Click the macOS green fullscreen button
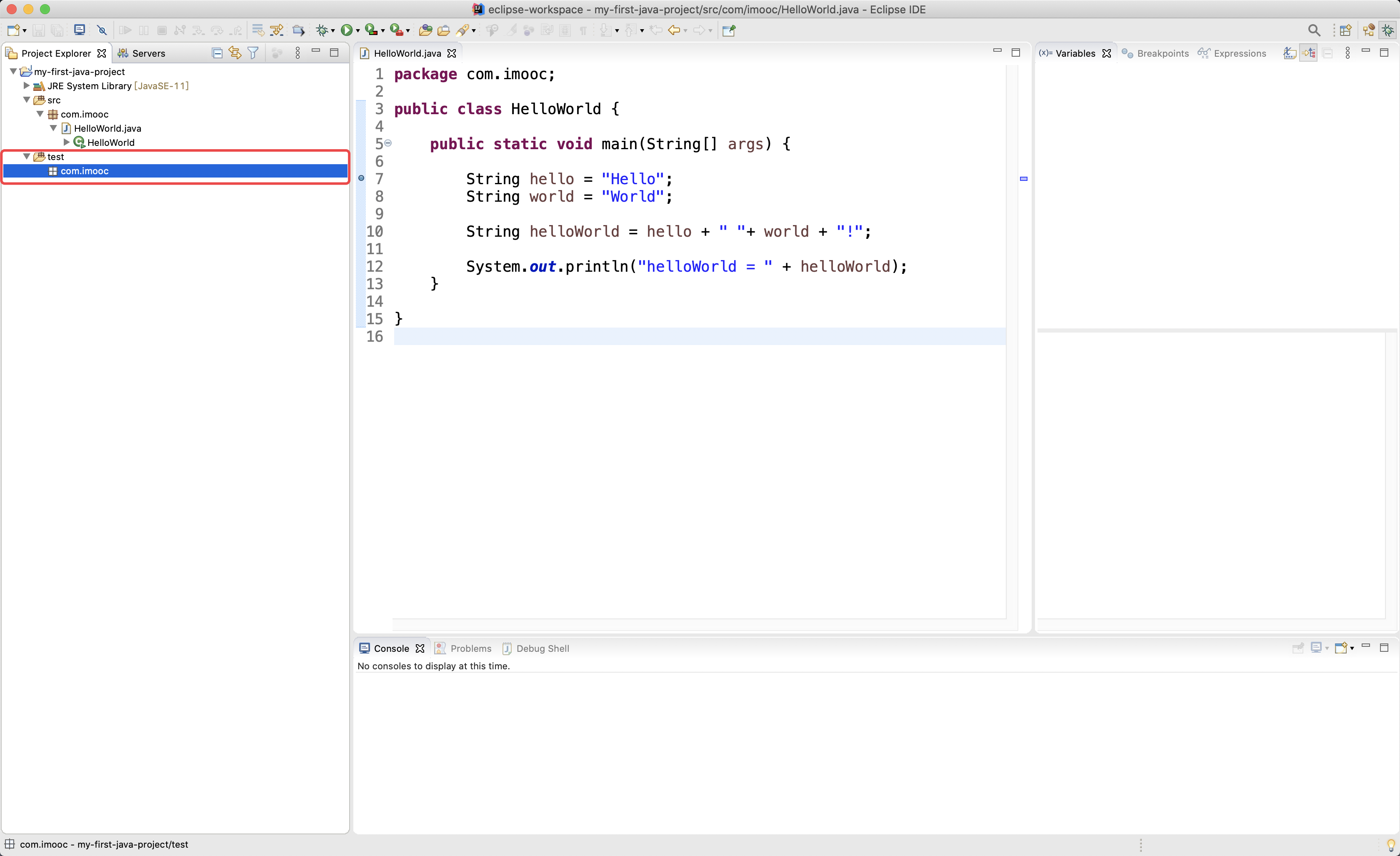Screen dimensions: 1400x856 coord(45,9)
